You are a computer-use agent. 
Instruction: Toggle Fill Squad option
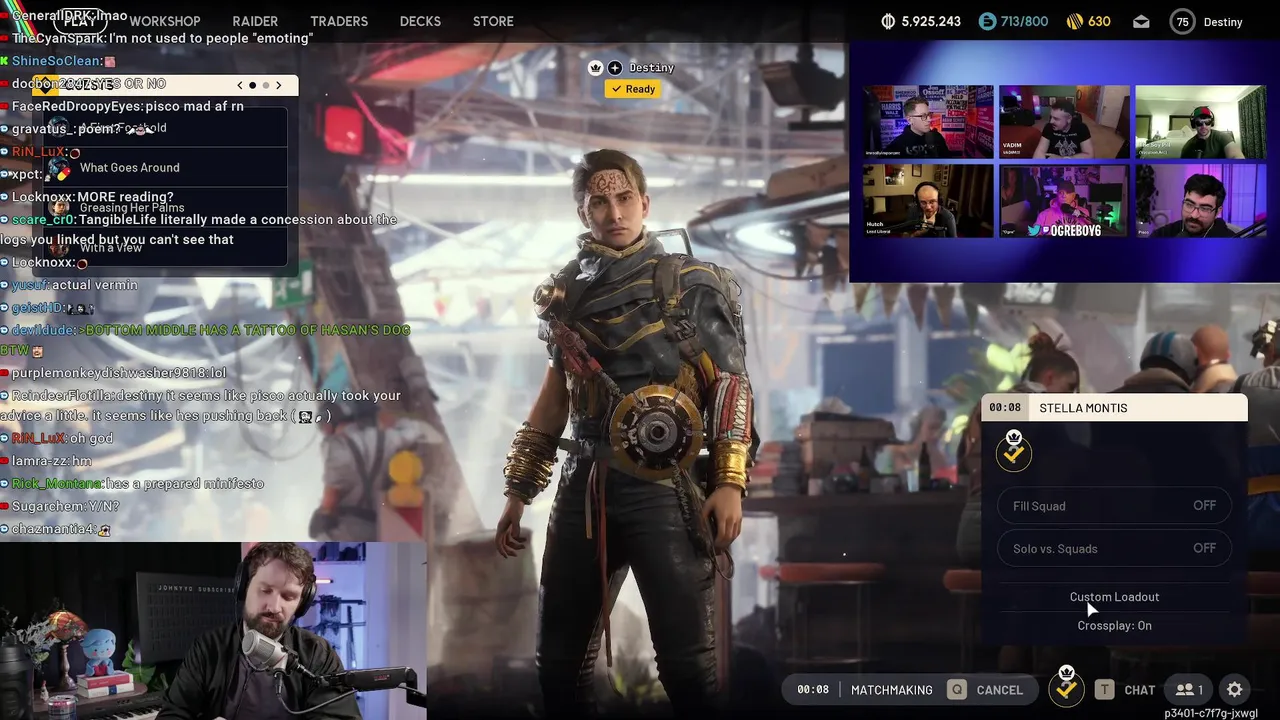(x=1114, y=506)
